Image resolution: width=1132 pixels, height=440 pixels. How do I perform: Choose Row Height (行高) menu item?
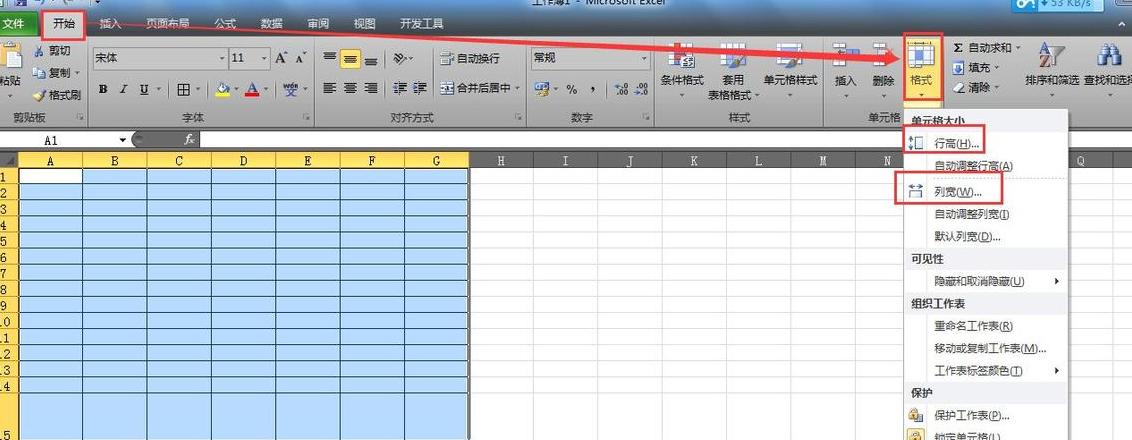(985, 144)
